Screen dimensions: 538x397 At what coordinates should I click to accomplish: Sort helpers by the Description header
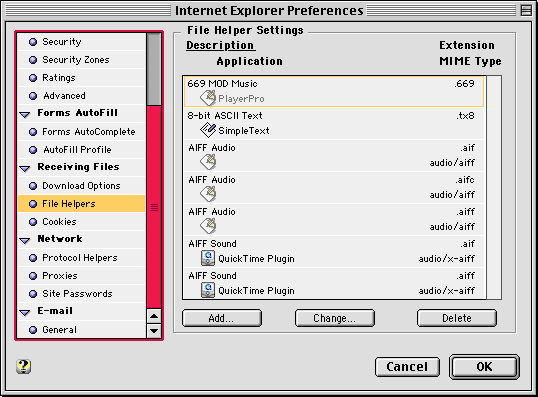tap(220, 45)
